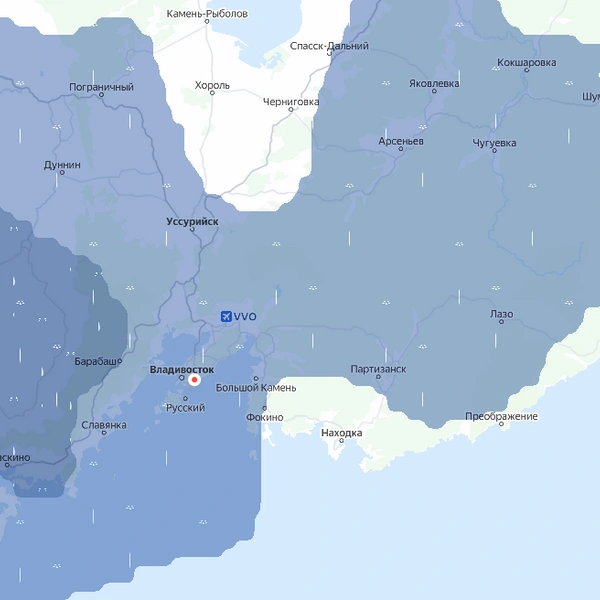Click the Славянка town label

(104, 425)
